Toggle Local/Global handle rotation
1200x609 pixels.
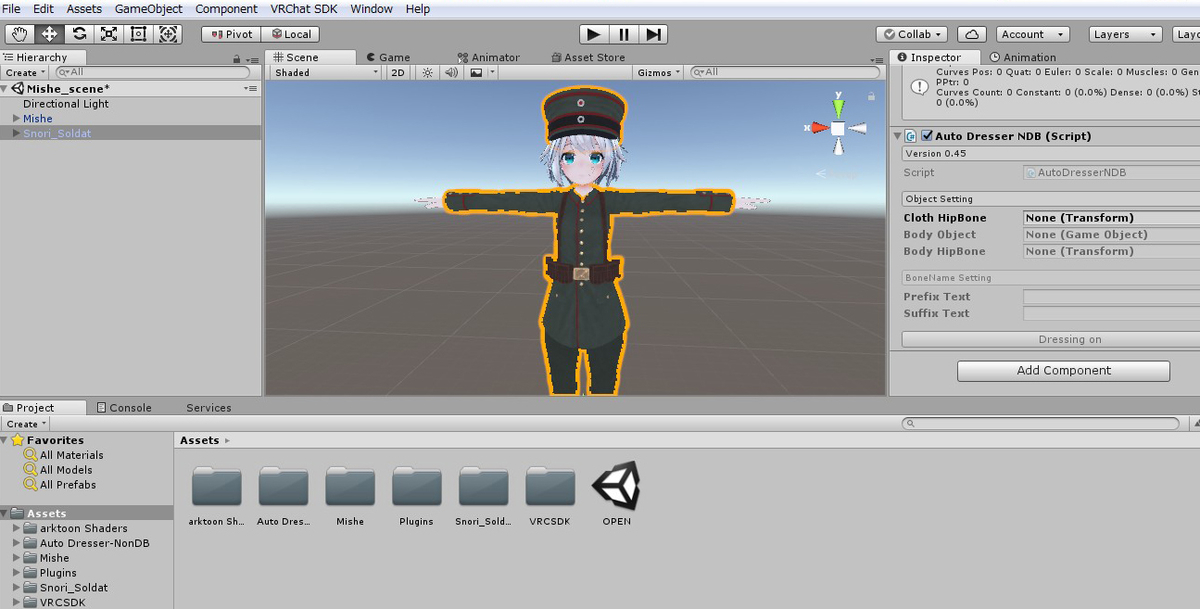[x=290, y=34]
